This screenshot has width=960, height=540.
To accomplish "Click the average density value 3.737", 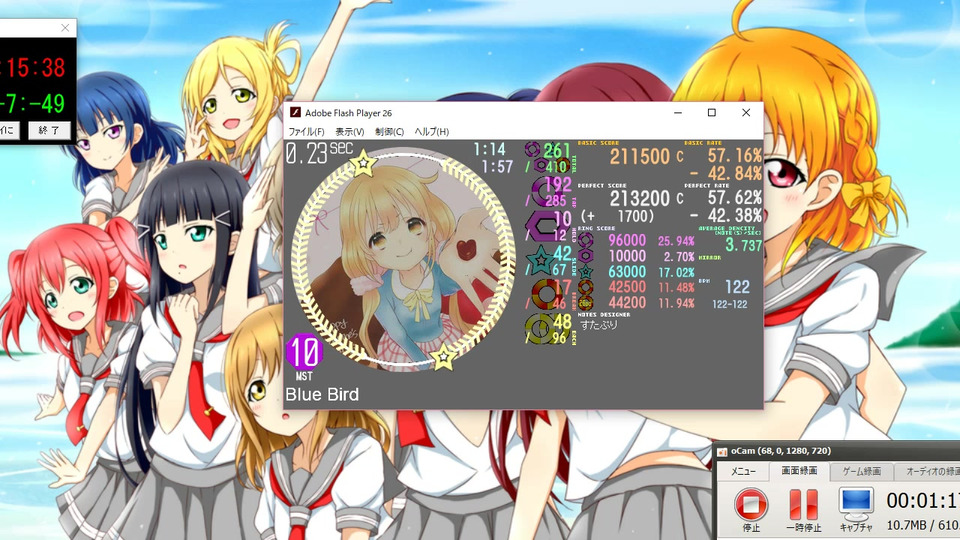I will 744,246.
